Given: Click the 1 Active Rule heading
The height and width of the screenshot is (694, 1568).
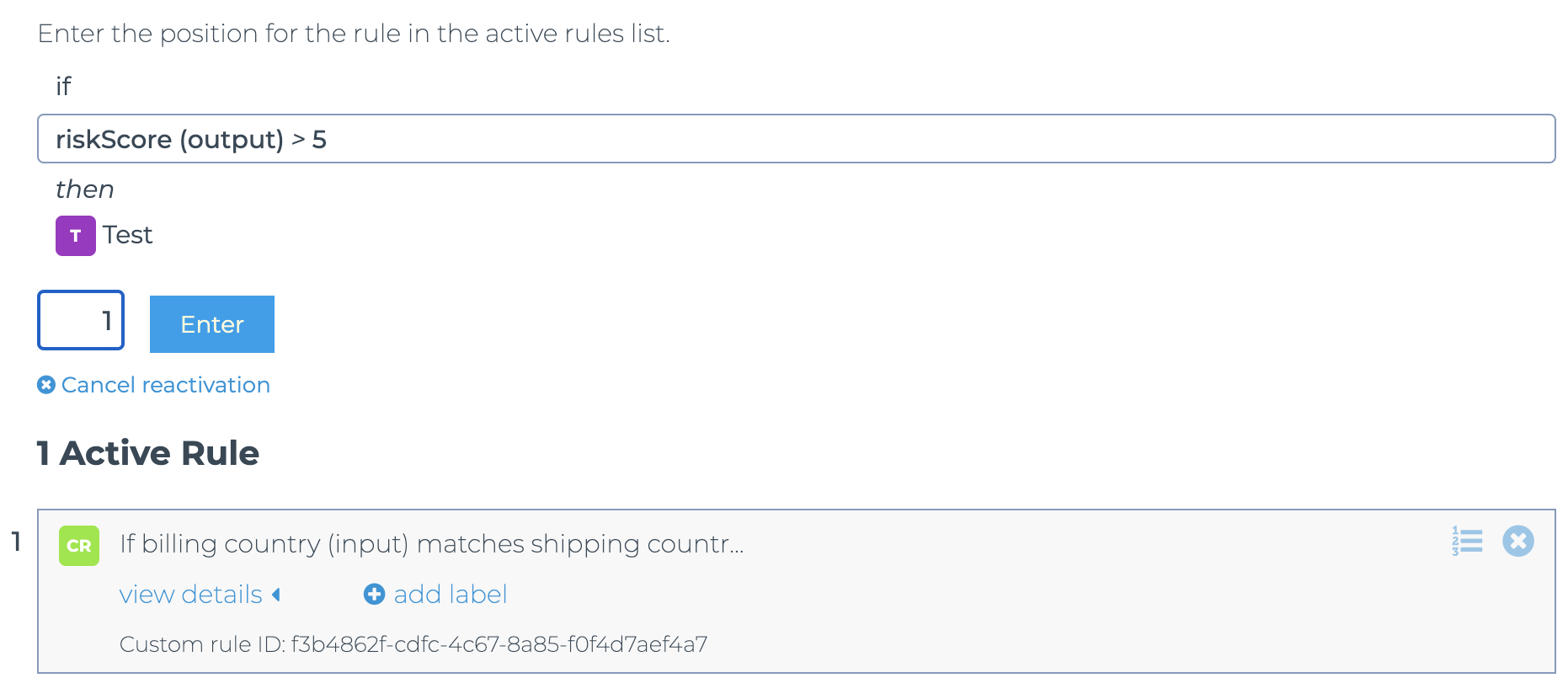Looking at the screenshot, I should [148, 453].
